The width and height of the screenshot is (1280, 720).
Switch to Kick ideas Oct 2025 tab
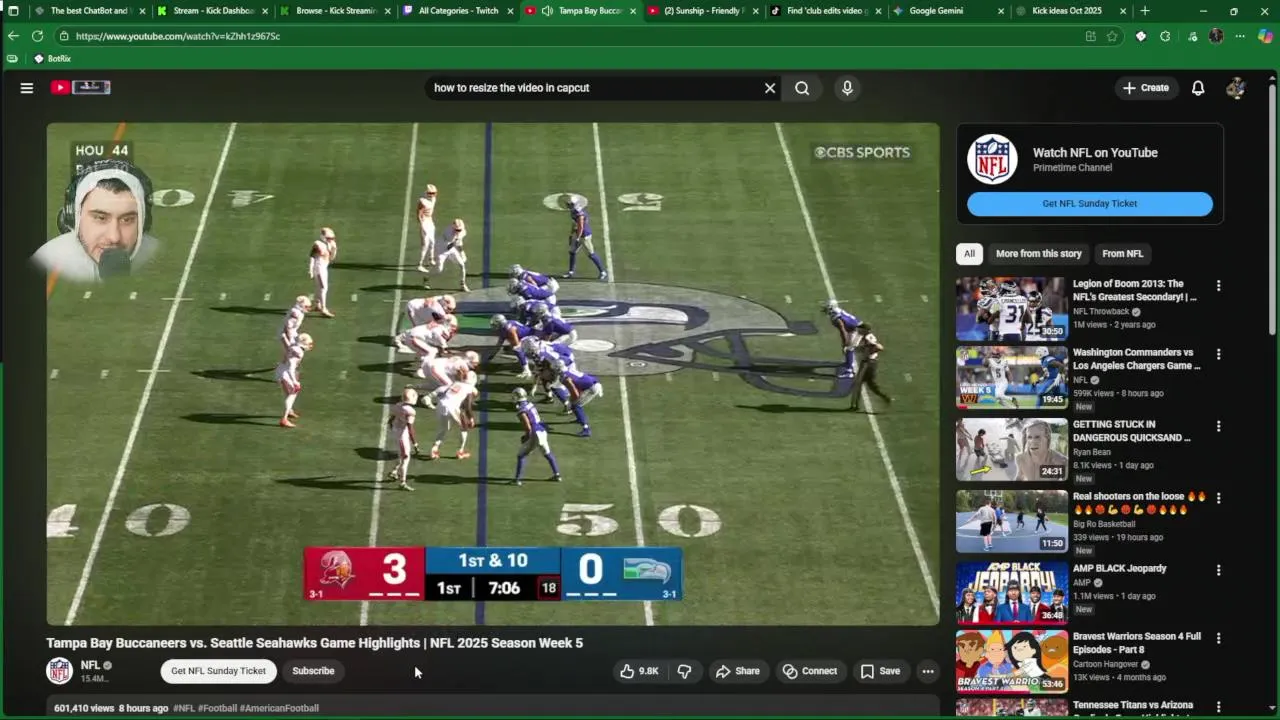[1067, 11]
